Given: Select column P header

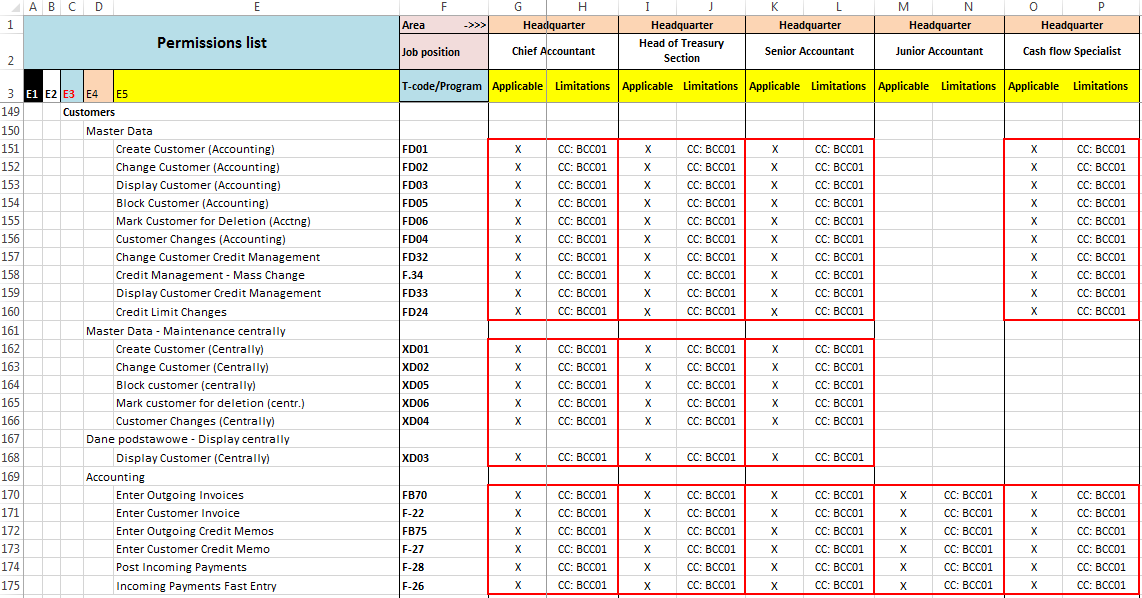Looking at the screenshot, I should [x=1100, y=7].
